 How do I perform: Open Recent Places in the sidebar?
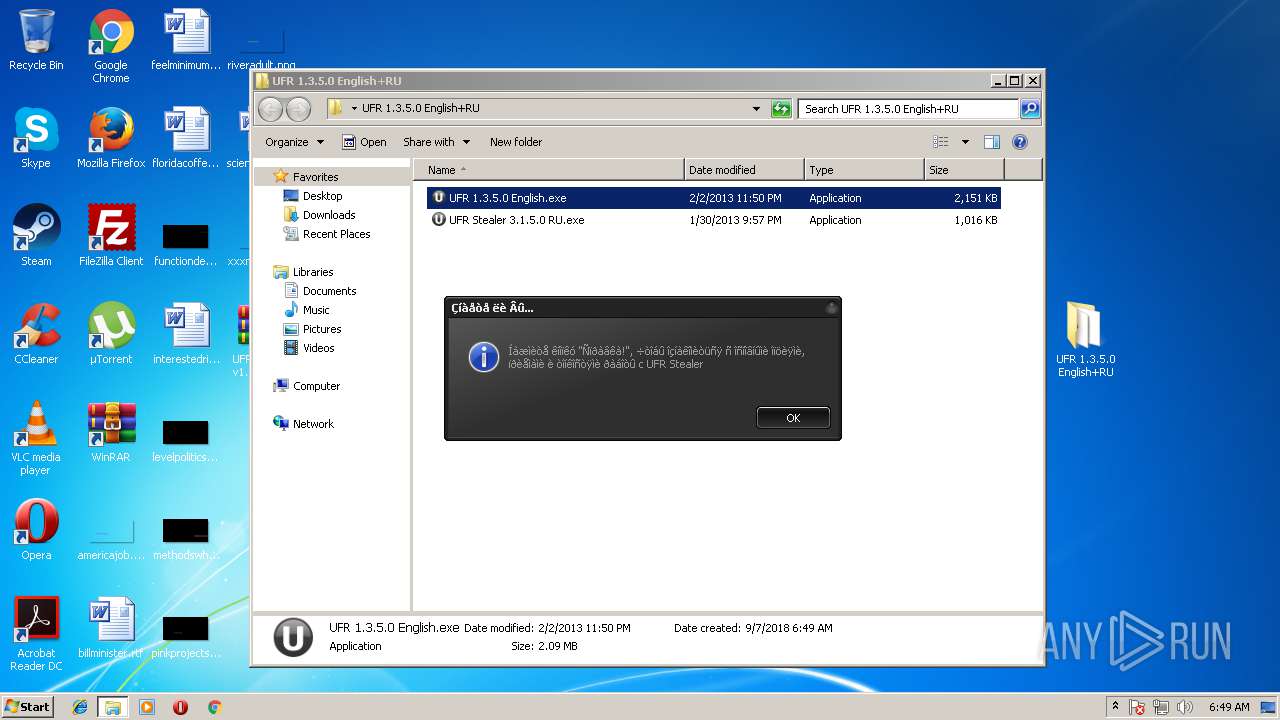[336, 234]
